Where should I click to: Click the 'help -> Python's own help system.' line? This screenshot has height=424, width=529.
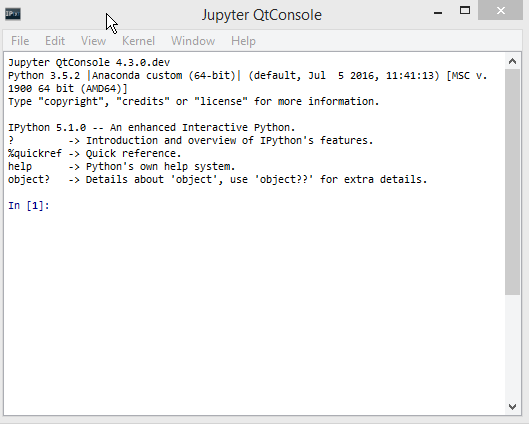pyautogui.click(x=121, y=167)
